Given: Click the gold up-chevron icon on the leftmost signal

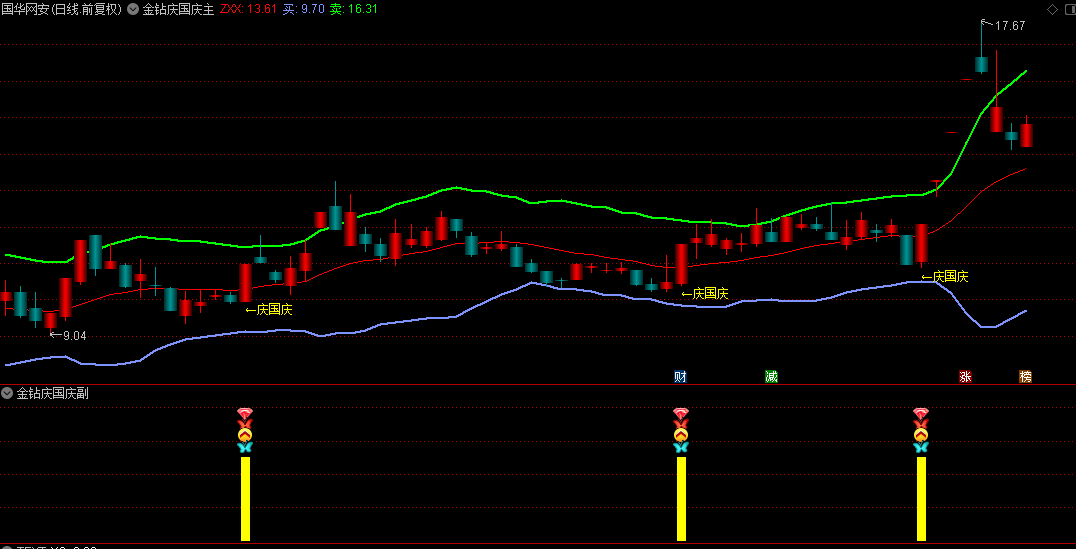Looking at the screenshot, I should (245, 435).
